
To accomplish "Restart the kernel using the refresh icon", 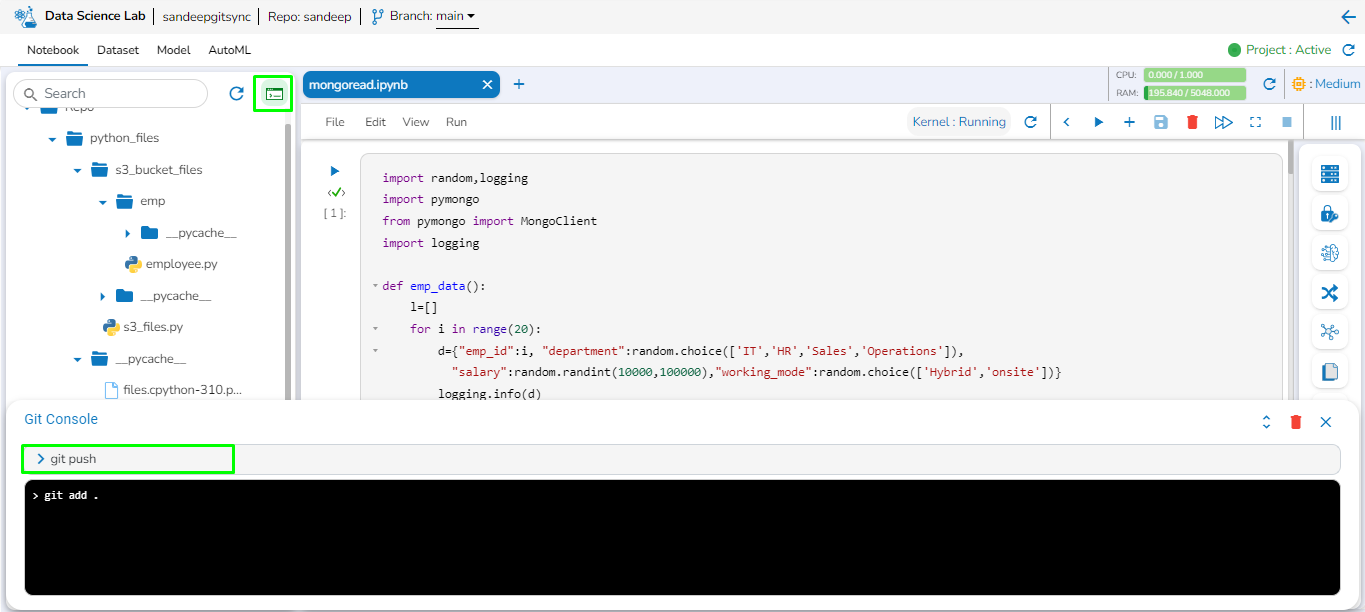I will point(1030,122).
